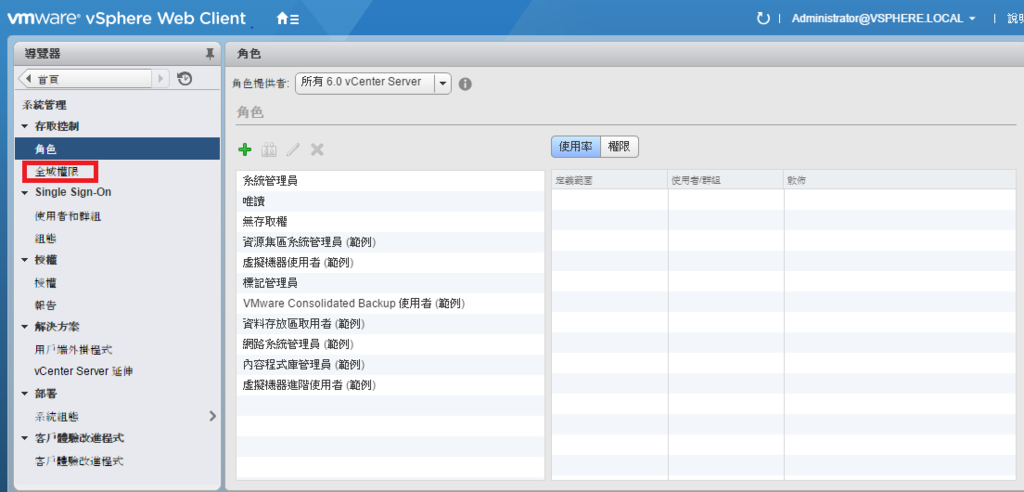Collapse the 部署 section
The height and width of the screenshot is (492, 1024).
point(25,394)
